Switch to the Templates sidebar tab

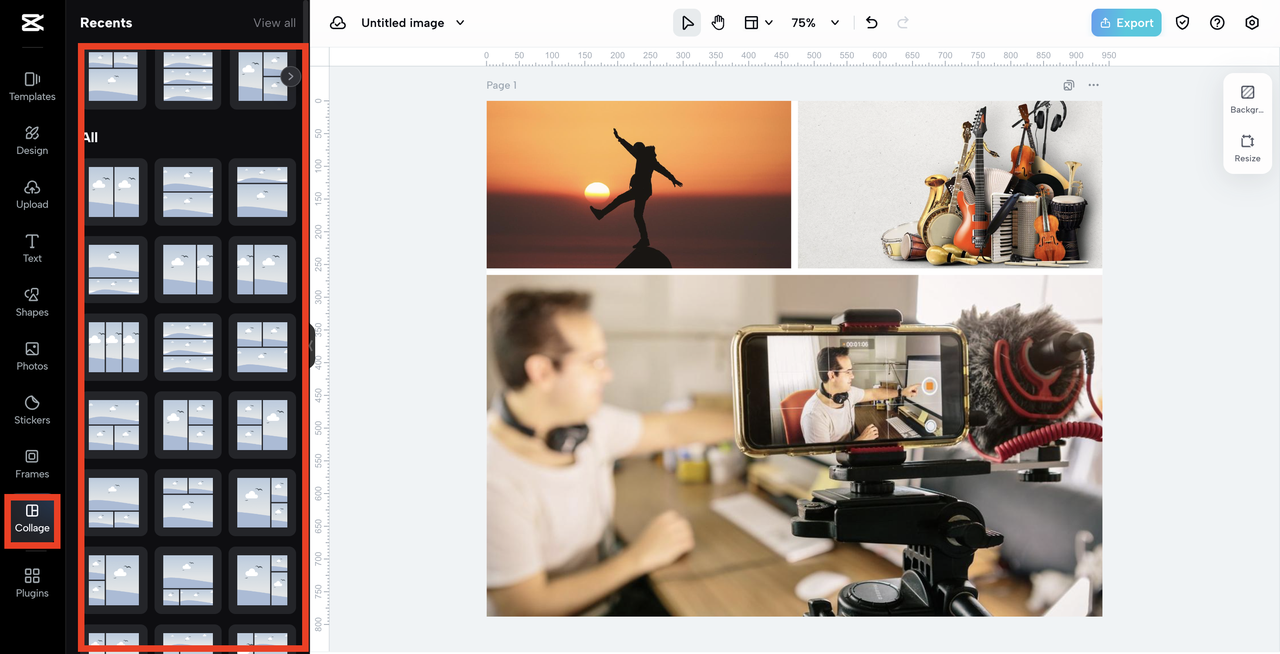click(x=32, y=86)
